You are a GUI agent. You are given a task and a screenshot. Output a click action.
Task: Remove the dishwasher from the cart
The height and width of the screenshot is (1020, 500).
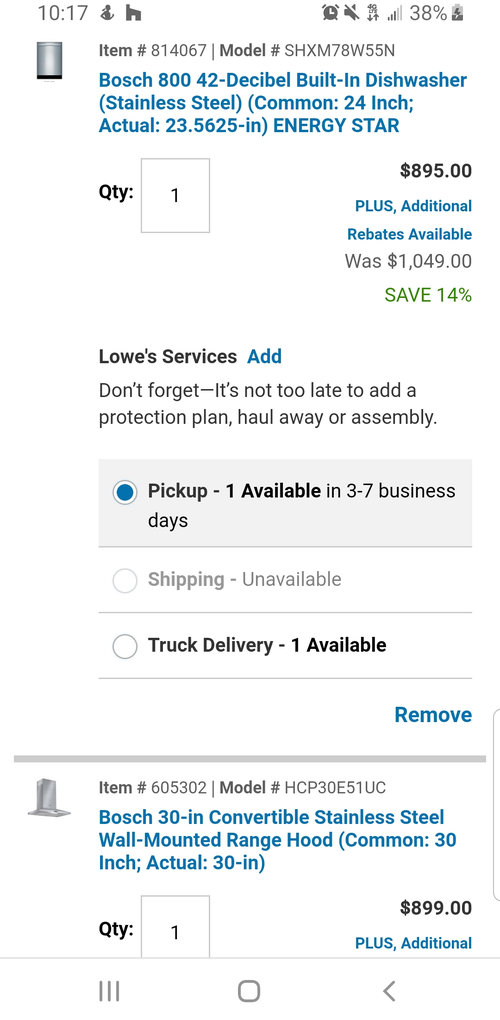coord(433,714)
